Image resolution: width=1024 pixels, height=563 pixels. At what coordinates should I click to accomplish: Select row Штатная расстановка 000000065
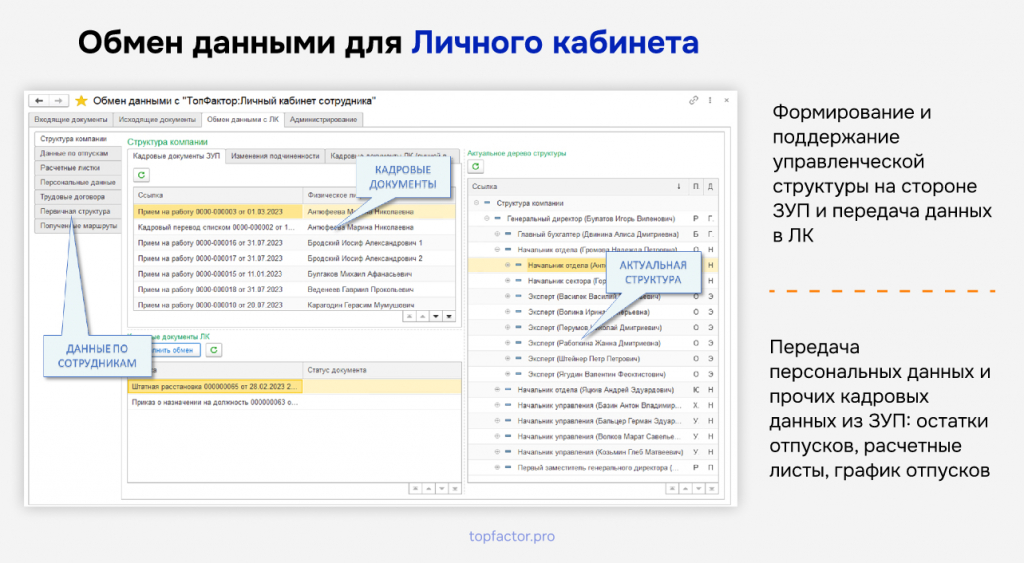pyautogui.click(x=294, y=387)
